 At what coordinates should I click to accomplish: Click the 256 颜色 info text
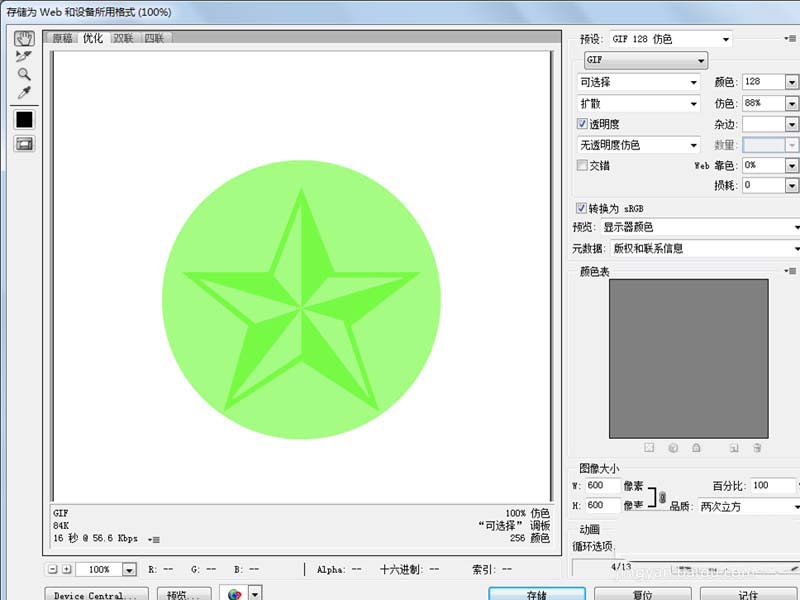click(530, 538)
